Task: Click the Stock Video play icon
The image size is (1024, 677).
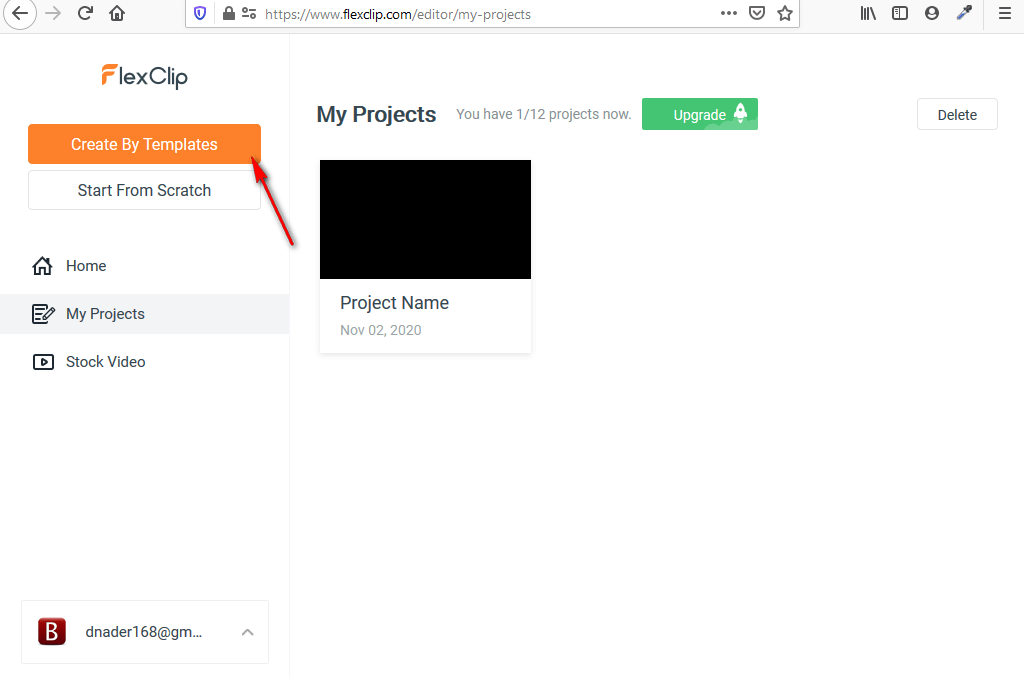Action: click(x=43, y=362)
